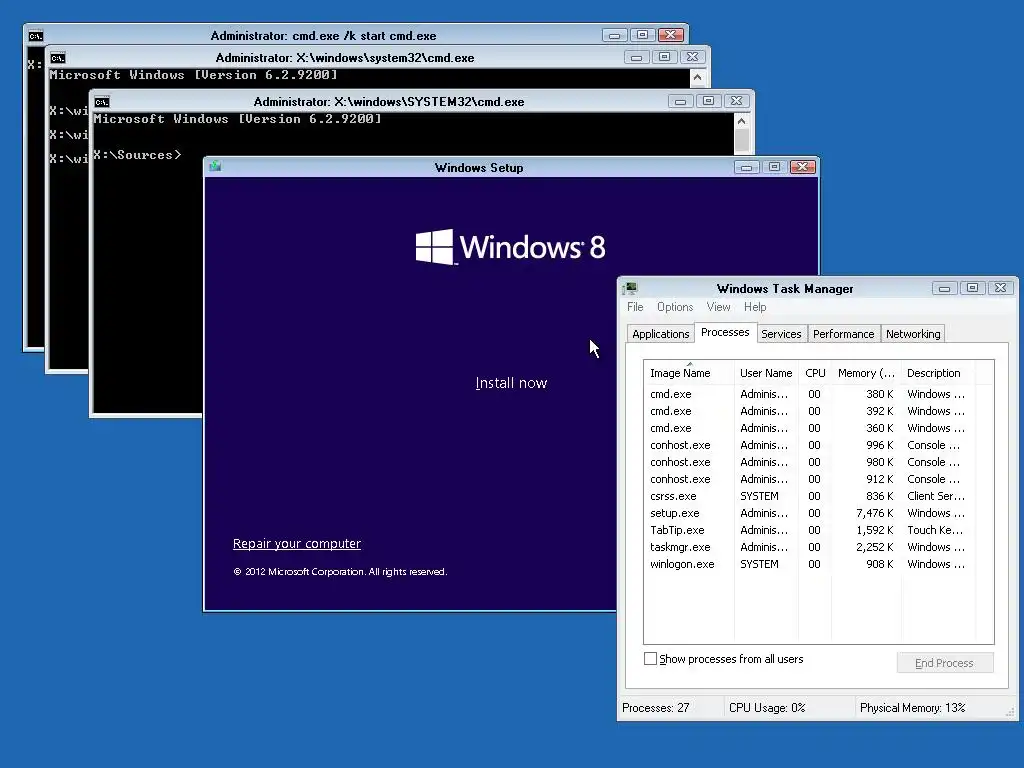Click the Windows 8 logo in Setup
Screen dimensions: 1024x768
pos(511,247)
